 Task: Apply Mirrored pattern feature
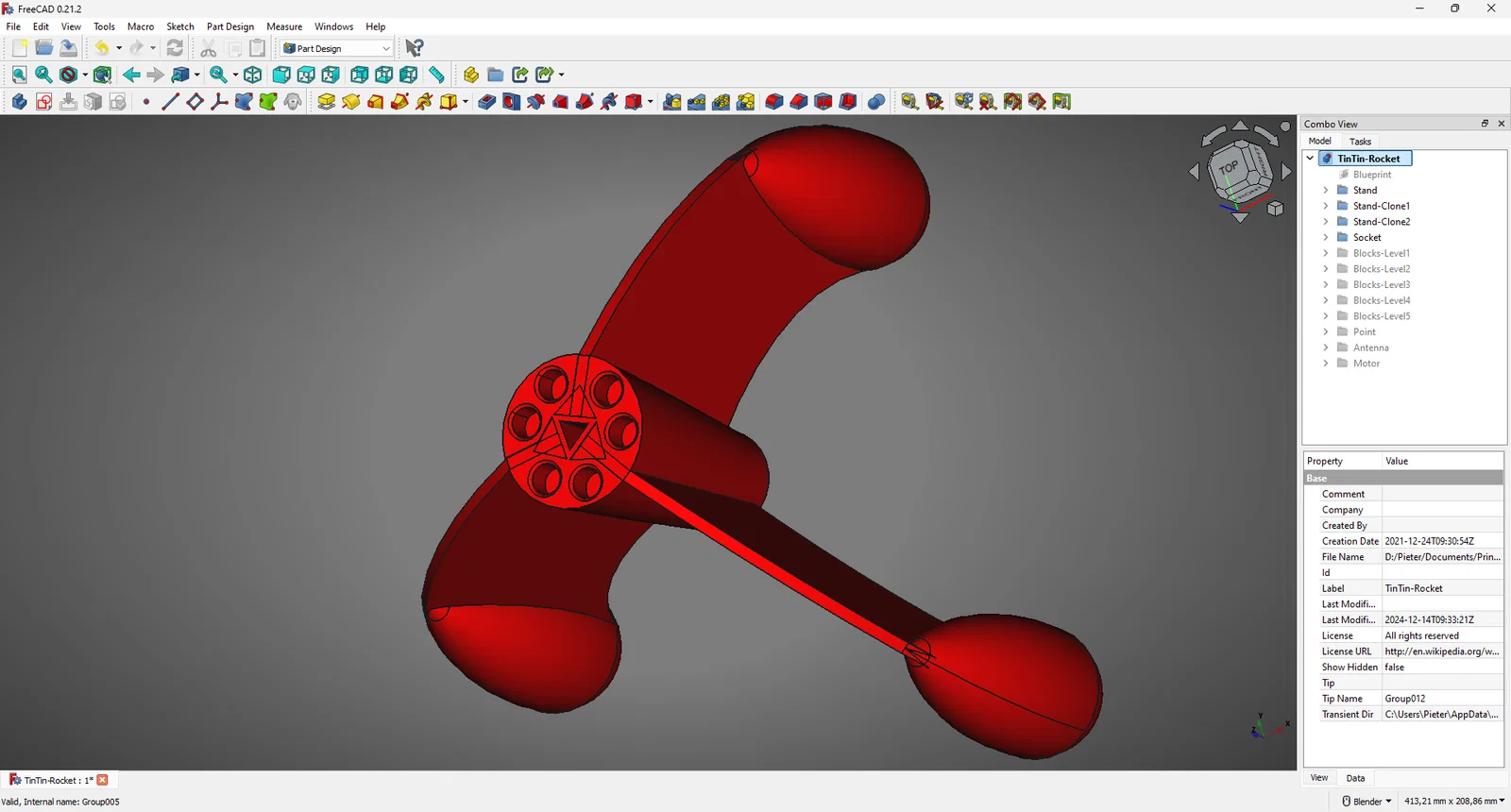click(672, 102)
